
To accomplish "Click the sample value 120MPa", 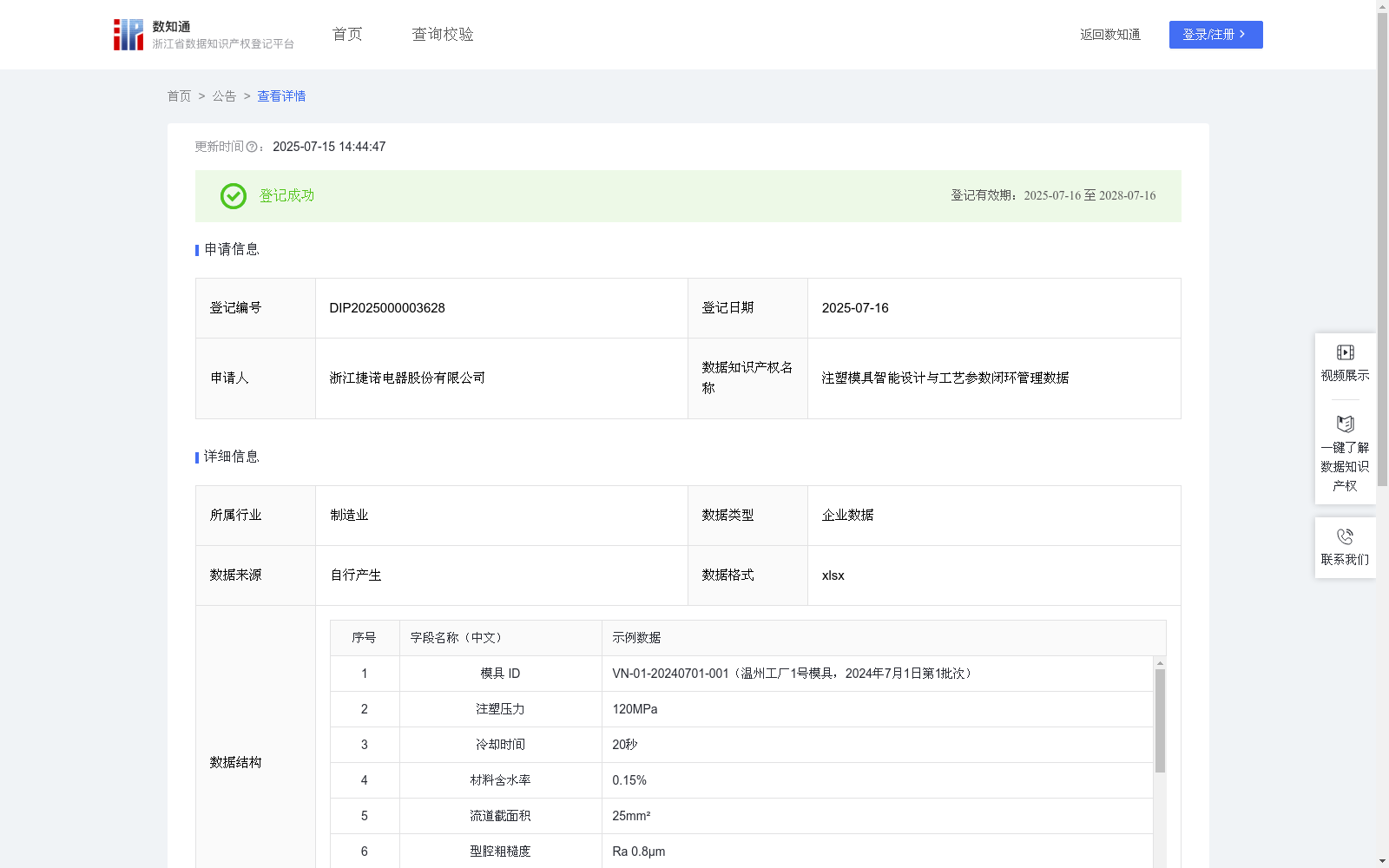I will coord(635,709).
